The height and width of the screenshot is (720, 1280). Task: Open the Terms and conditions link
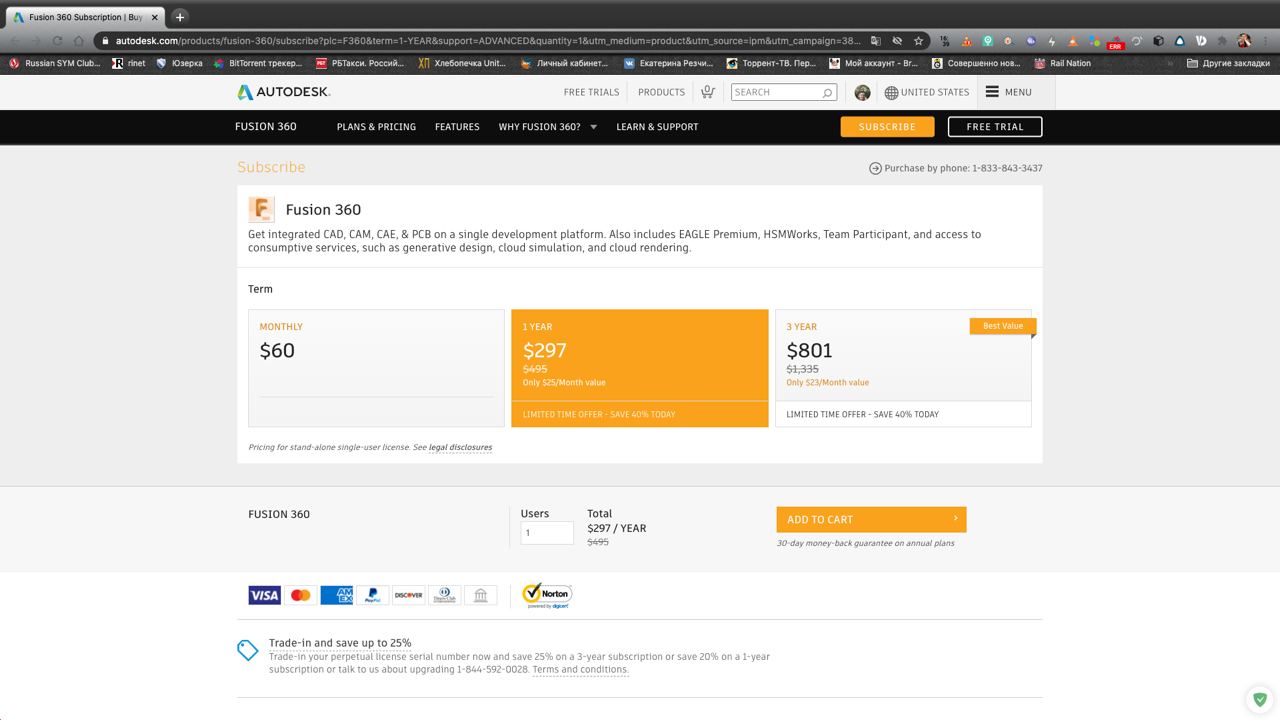click(x=580, y=669)
